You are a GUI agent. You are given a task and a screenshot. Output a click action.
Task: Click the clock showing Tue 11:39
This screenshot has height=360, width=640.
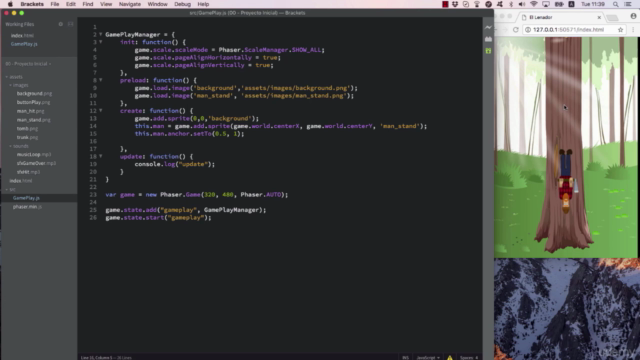click(593, 4)
